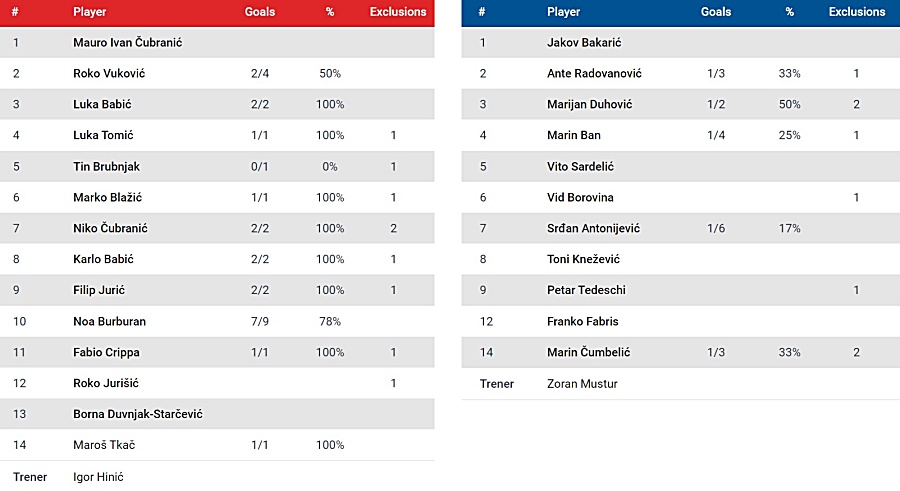
Task: Select coach Igor Hinić name
Action: coord(98,477)
